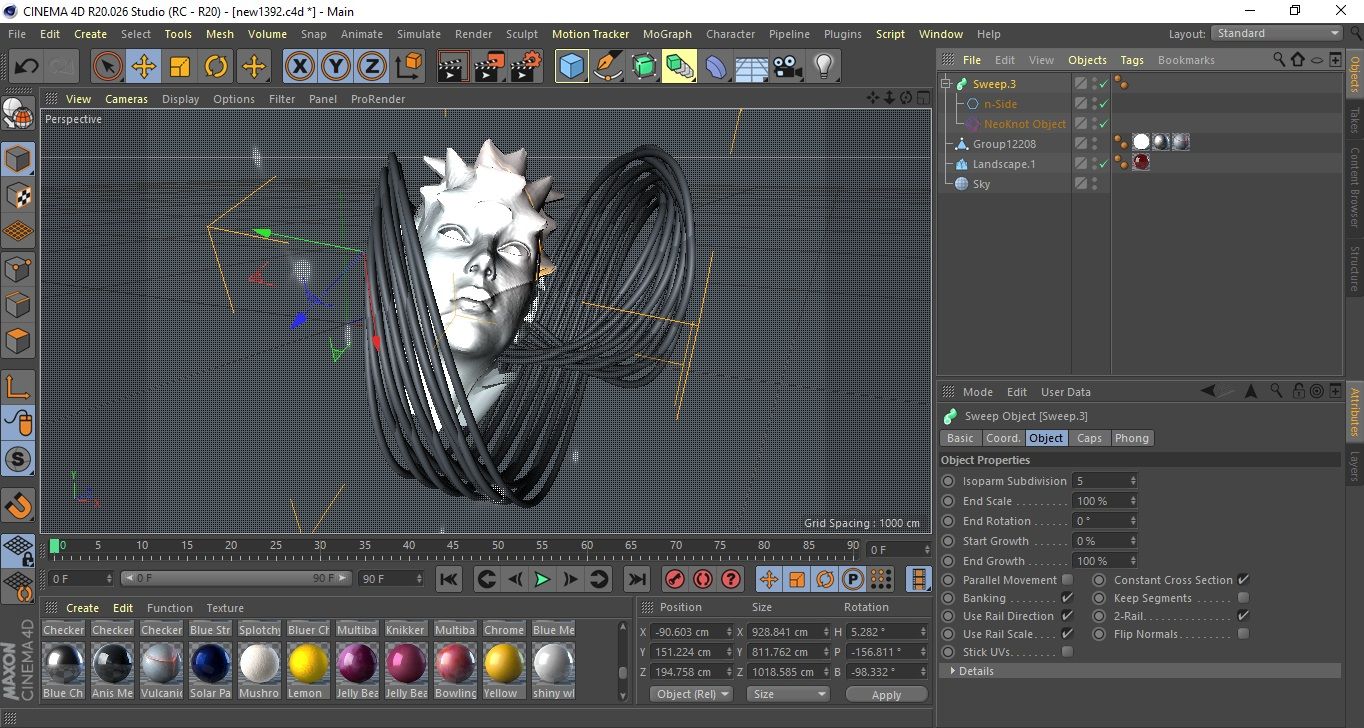Uncheck Constant Cross Section

coord(1243,580)
